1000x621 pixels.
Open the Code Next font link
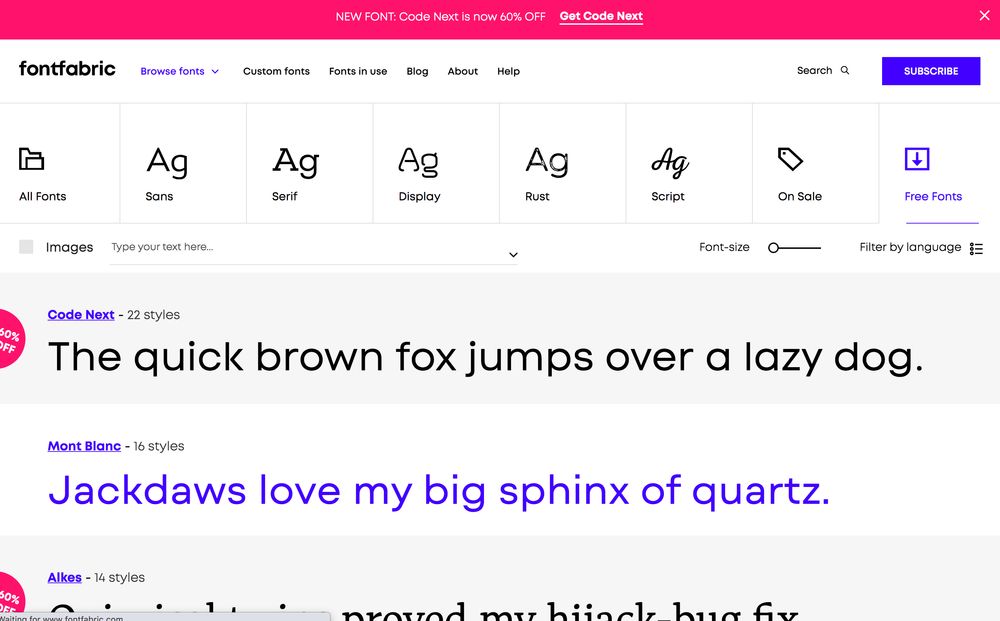(81, 314)
